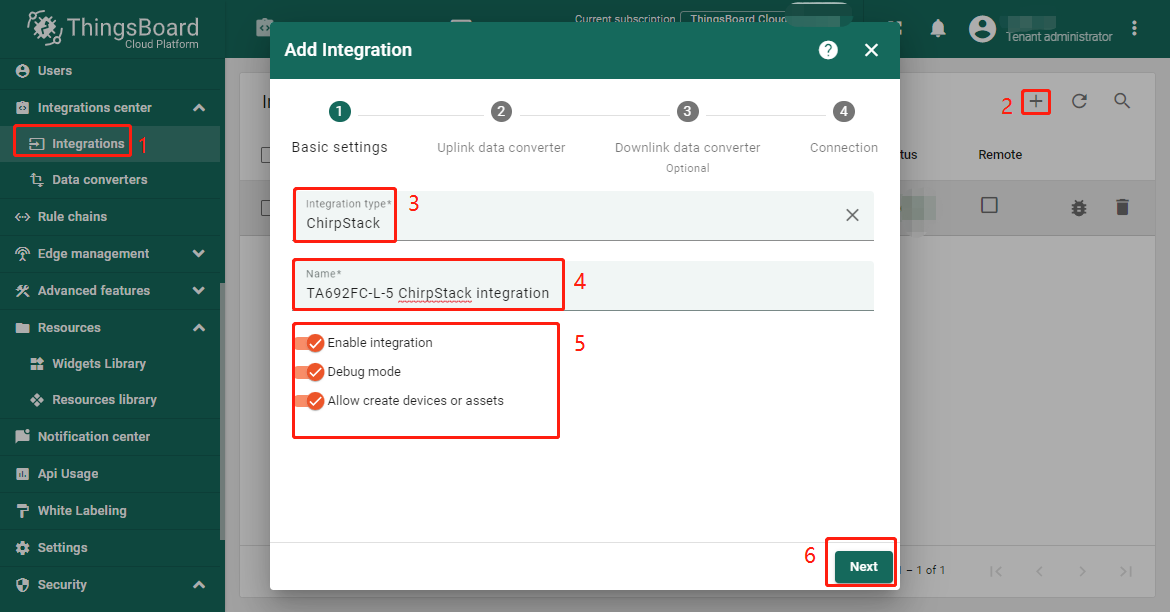Viewport: 1170px width, 612px height.
Task: Open the Notification center
Action: coord(110,437)
